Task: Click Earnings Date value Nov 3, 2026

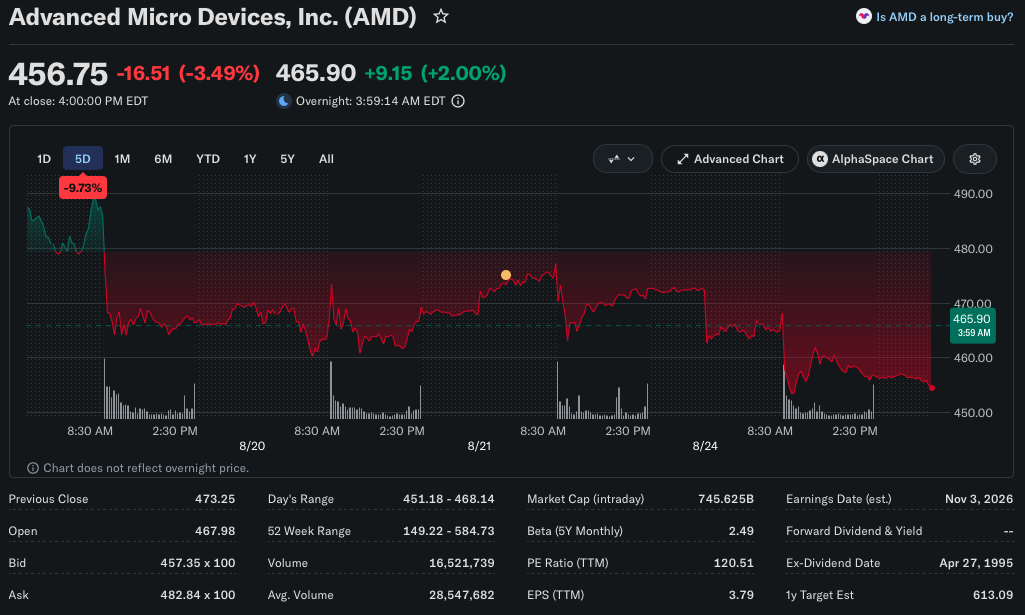Action: 979,499
